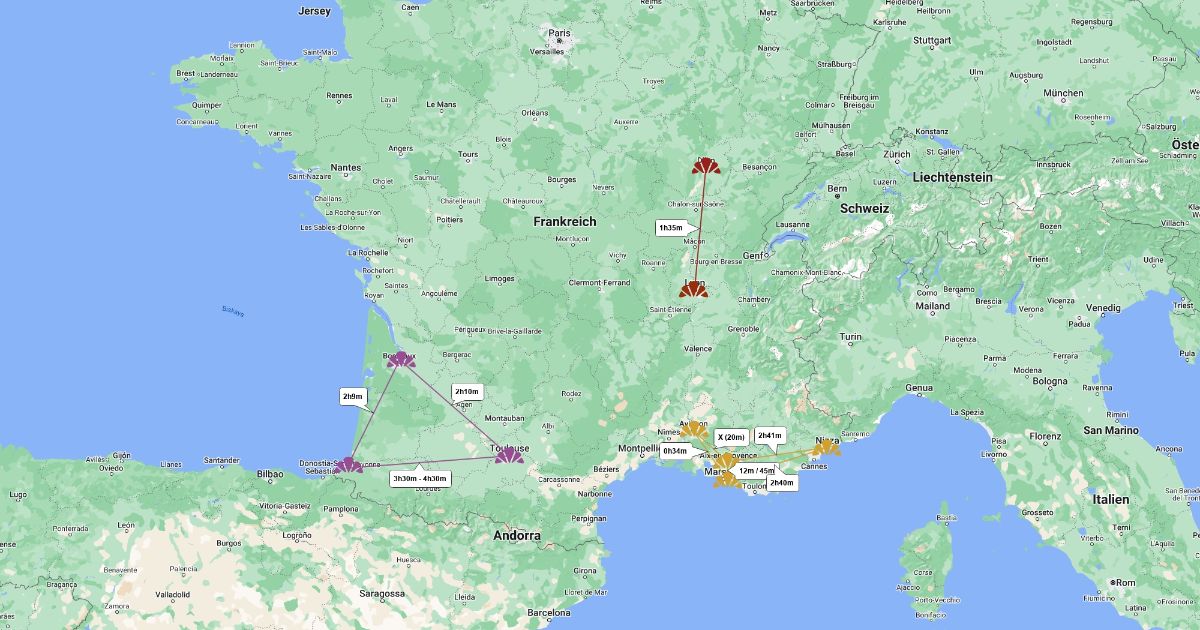
Task: Click the Frankreich country label
Action: pos(565,221)
